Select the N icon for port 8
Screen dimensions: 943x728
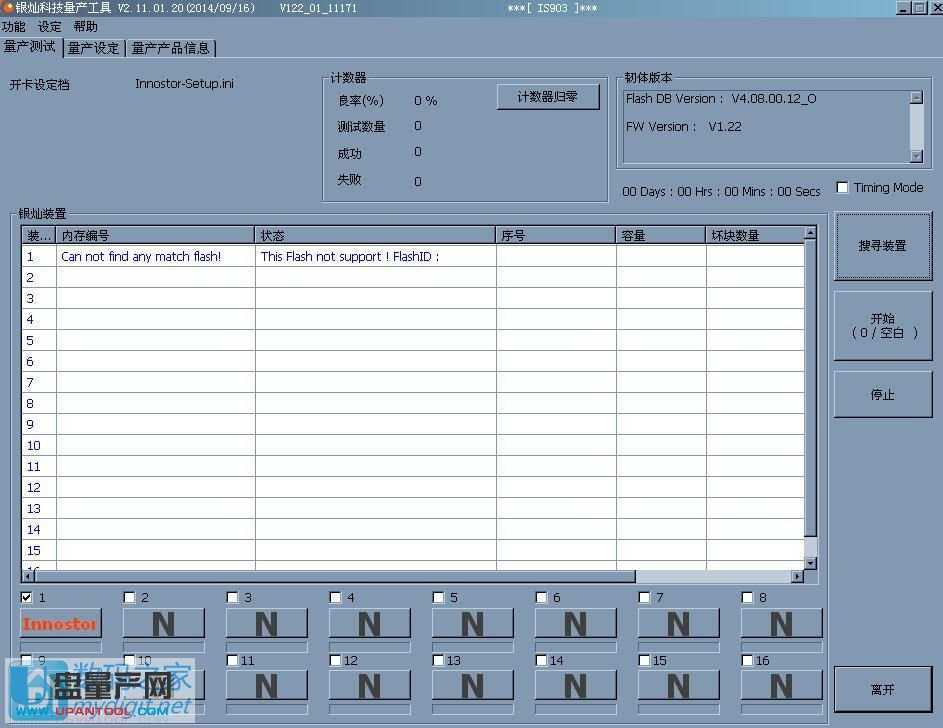780,622
